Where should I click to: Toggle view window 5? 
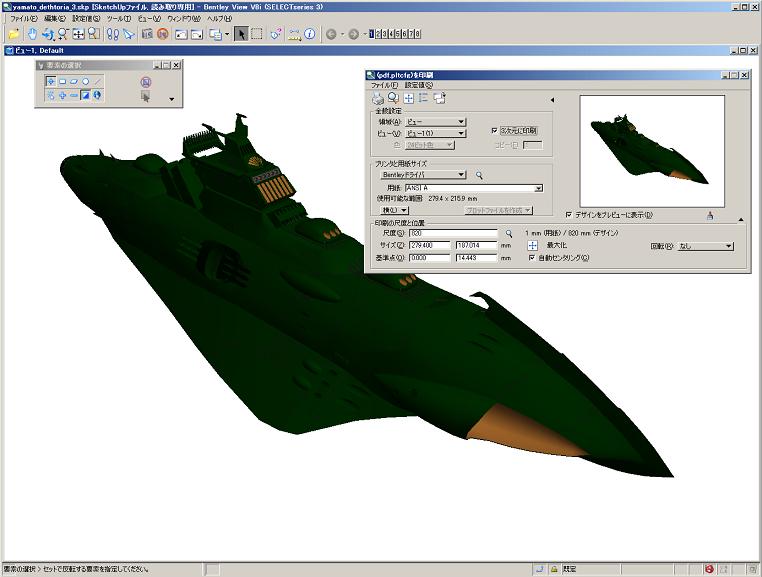(x=398, y=34)
